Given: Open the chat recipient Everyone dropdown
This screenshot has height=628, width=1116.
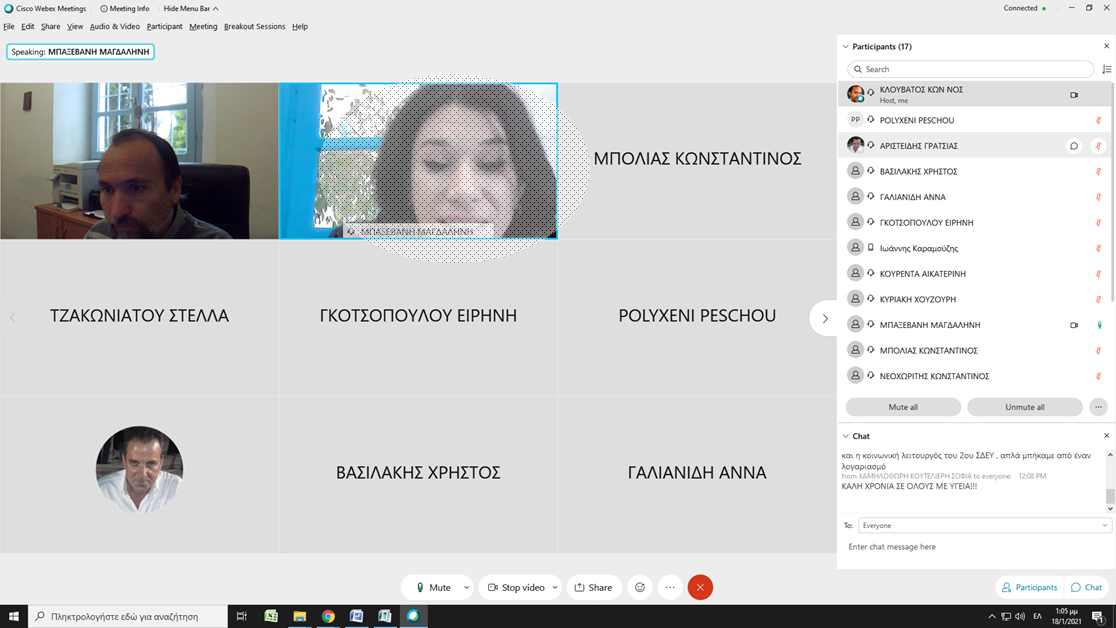Looking at the screenshot, I should 984,525.
